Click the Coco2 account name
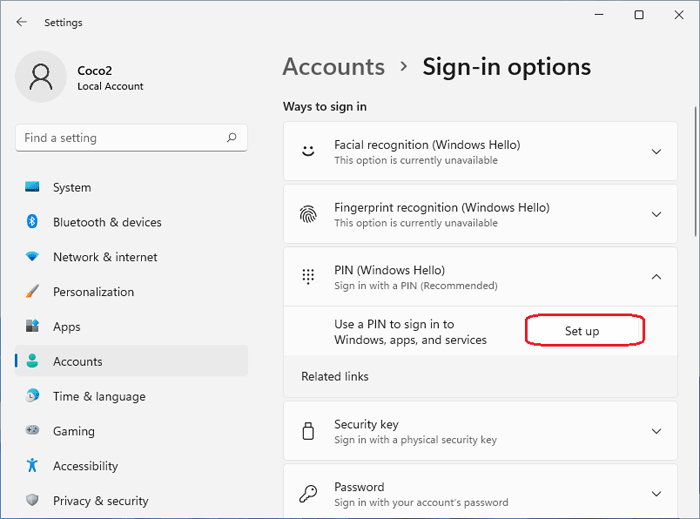The height and width of the screenshot is (519, 700). point(95,71)
